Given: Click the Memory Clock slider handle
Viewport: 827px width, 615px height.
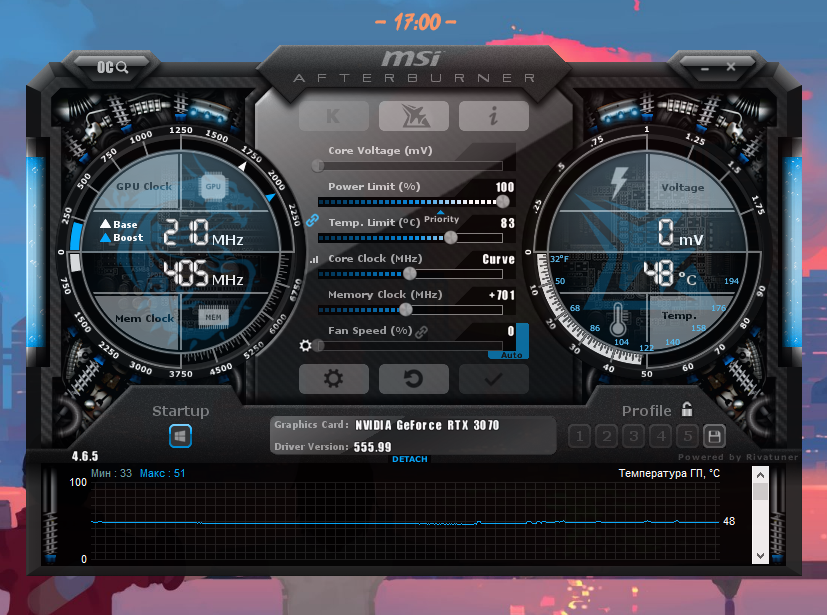Looking at the screenshot, I should tap(405, 310).
